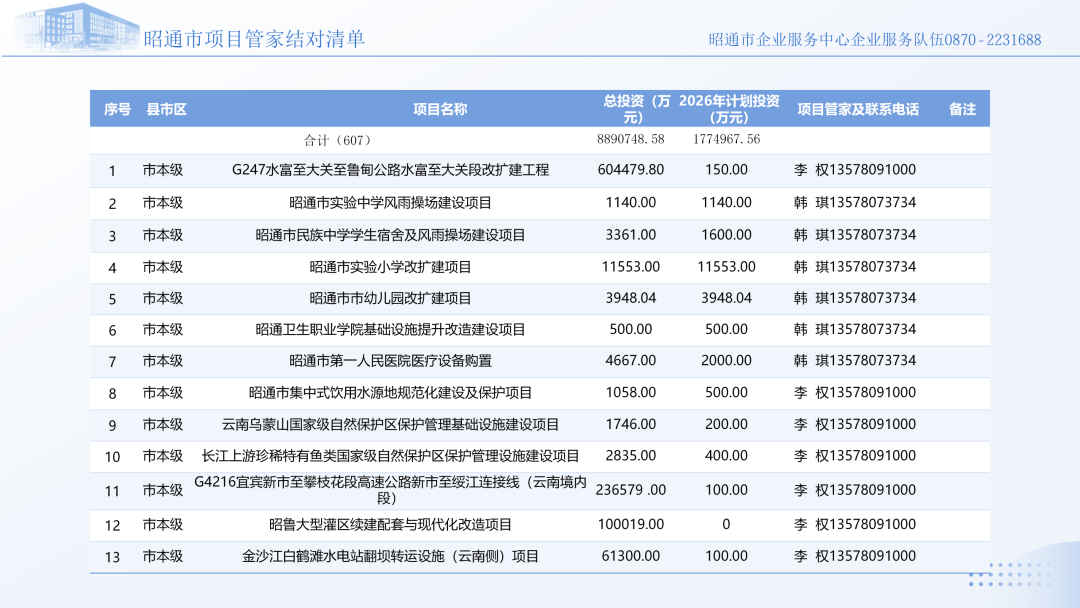This screenshot has height=608, width=1080.
Task: Click 昭通市市幼儿园改扩建项目
Action: (x=391, y=299)
